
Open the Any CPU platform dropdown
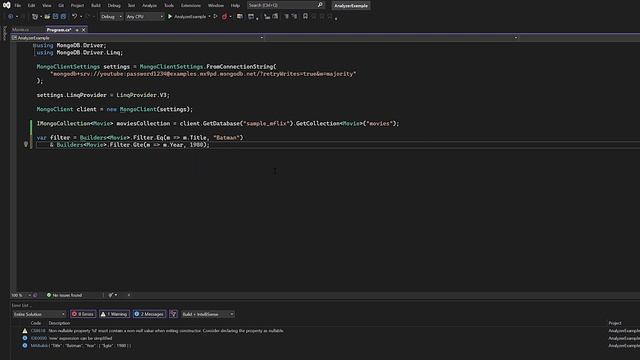(144, 17)
